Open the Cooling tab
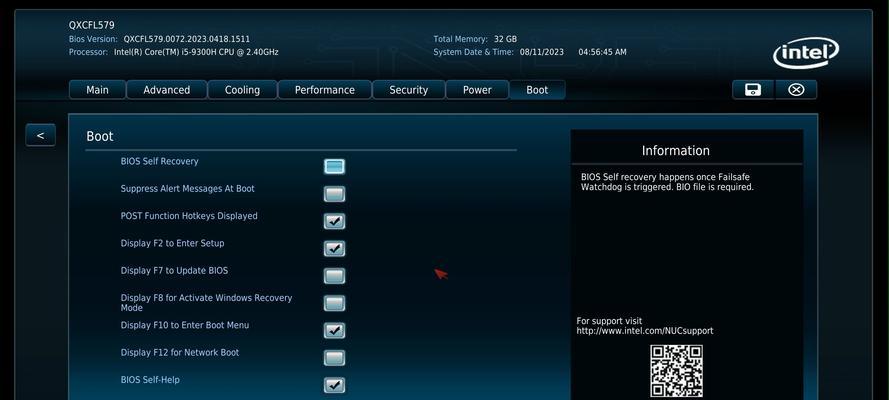889x400 pixels. 242,90
